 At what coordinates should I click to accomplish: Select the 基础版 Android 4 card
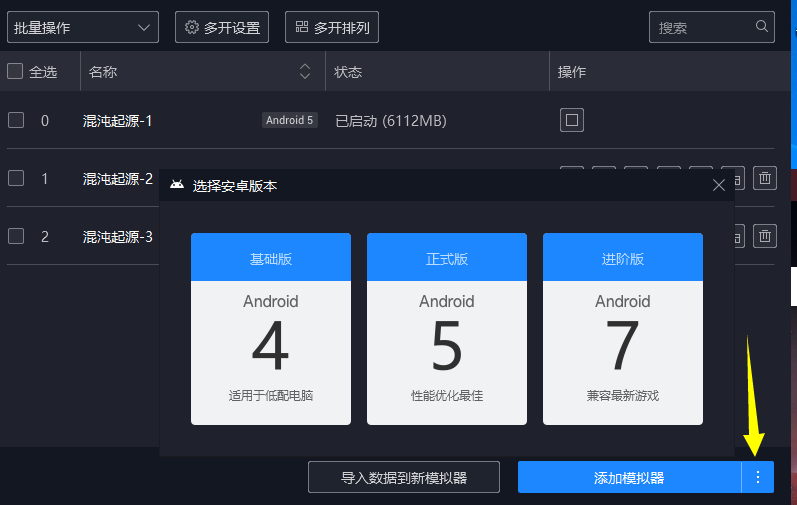pos(271,329)
